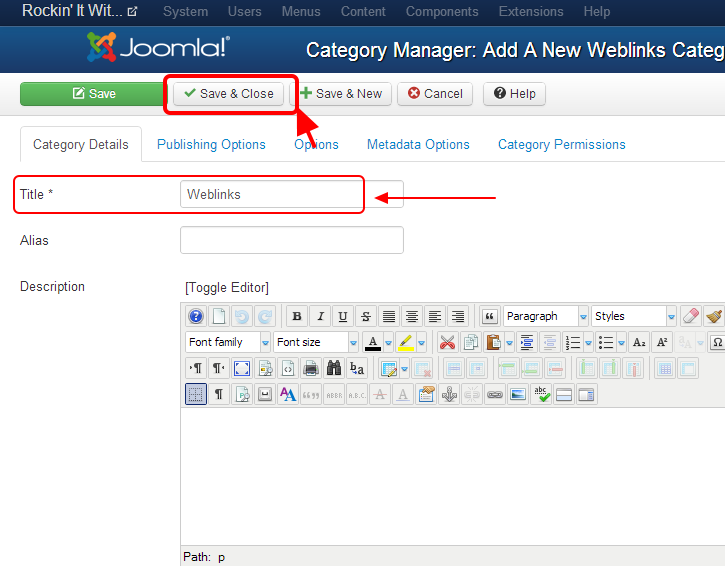Viewport: 725px width, 566px height.
Task: Click the clipboard Paste icon
Action: click(493, 343)
